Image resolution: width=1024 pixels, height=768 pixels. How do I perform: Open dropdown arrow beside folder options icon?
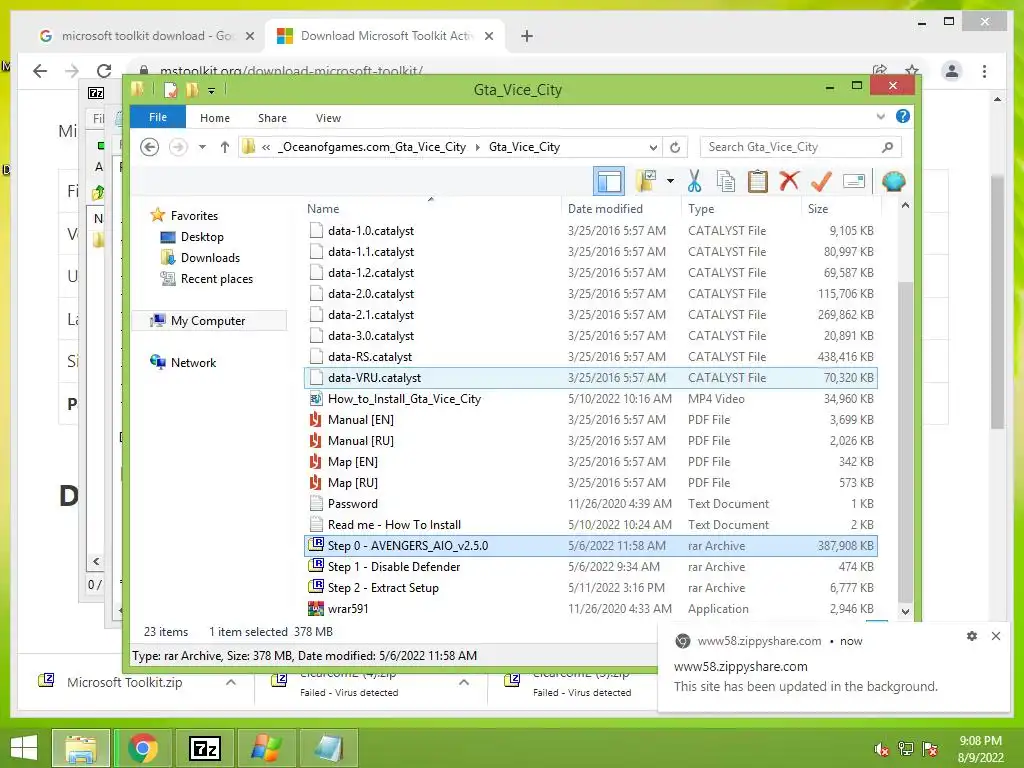point(670,181)
